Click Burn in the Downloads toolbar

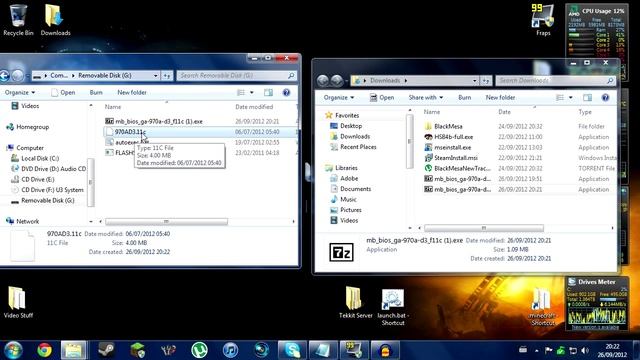click(x=464, y=98)
